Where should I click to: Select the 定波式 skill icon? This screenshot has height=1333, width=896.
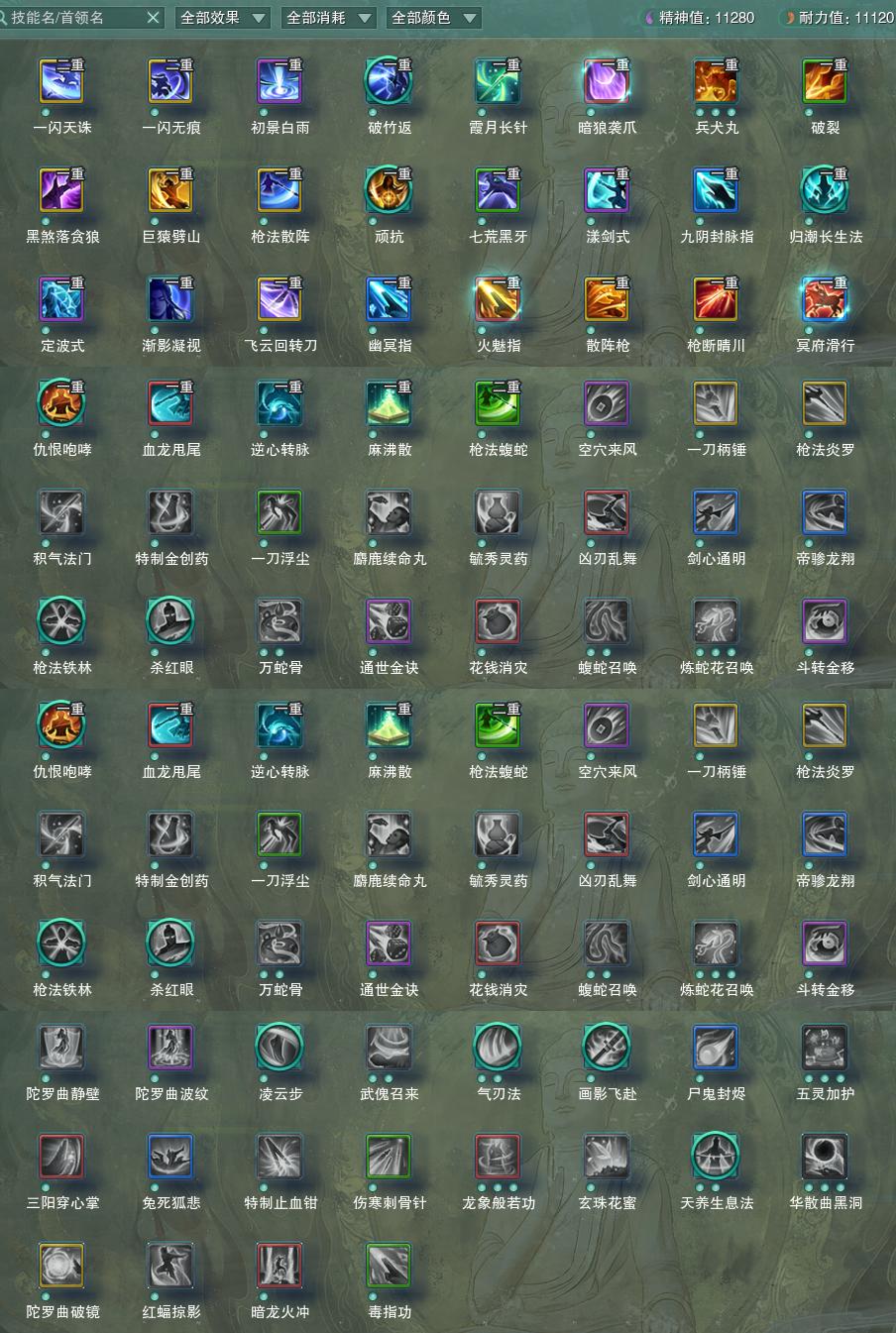pos(61,300)
